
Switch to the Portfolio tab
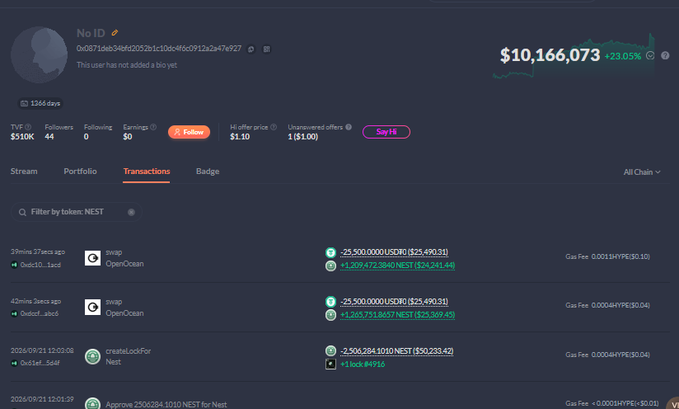(80, 171)
